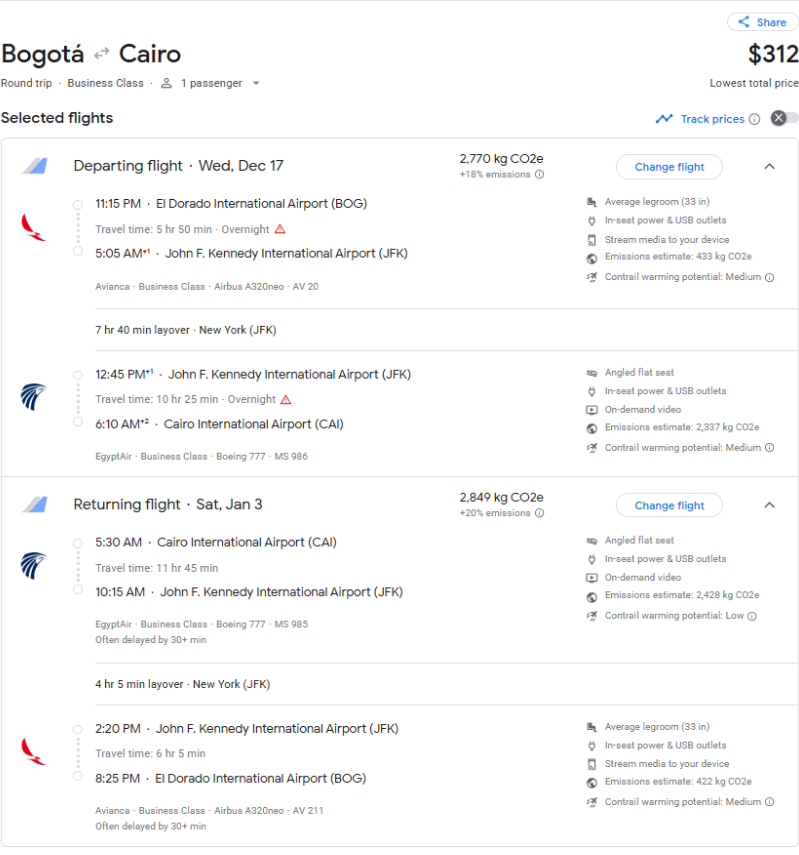Click the EgyptAir logo on returning flight
799x855 pixels.
pyautogui.click(x=33, y=566)
